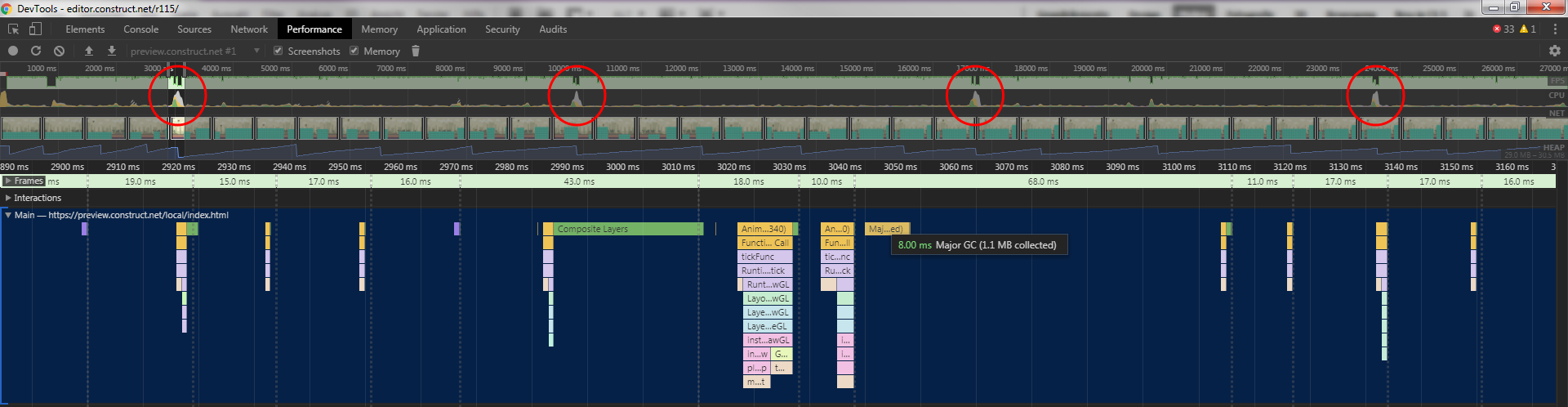The width and height of the screenshot is (1568, 407).
Task: Expand the Interactions section
Action: pos(8,198)
